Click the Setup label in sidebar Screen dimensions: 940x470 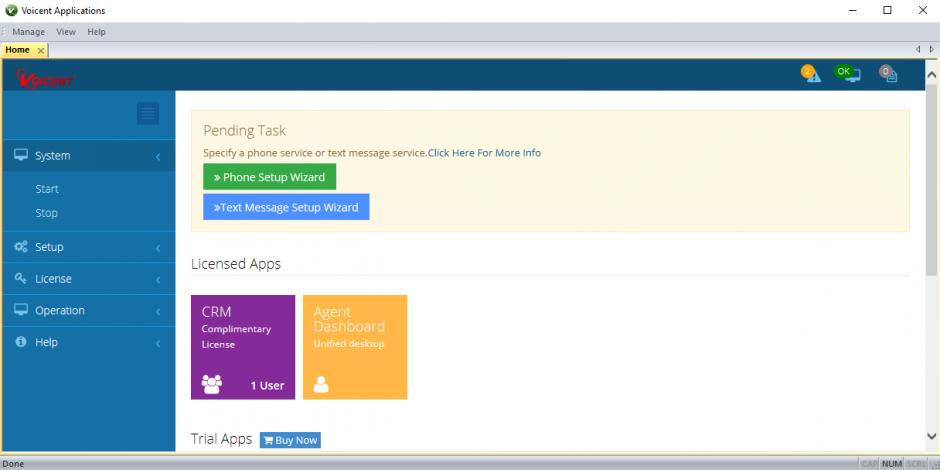49,247
